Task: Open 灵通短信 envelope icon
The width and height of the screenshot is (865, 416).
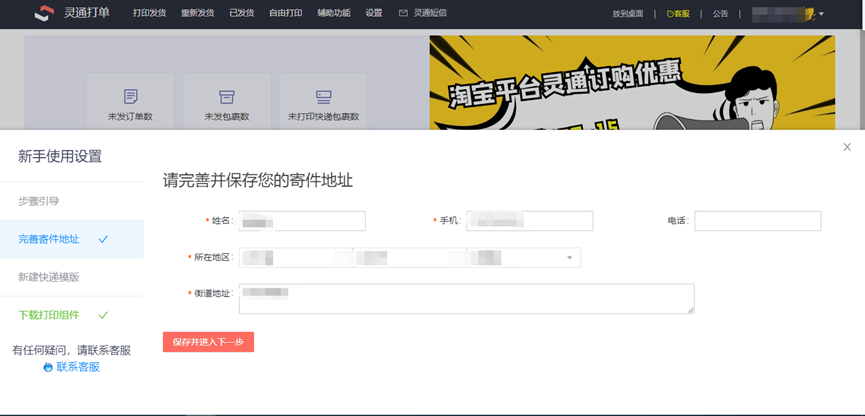Action: point(403,14)
